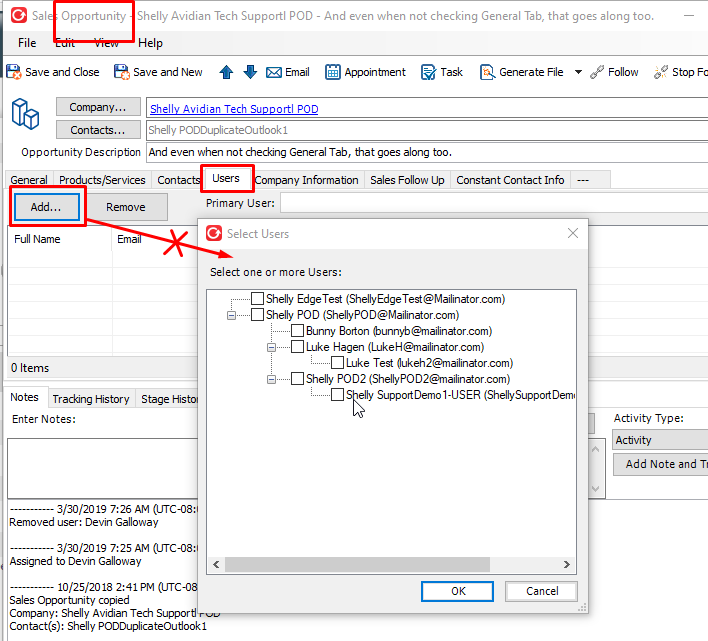Switch to the Products/Services tab
The image size is (708, 641).
click(102, 180)
